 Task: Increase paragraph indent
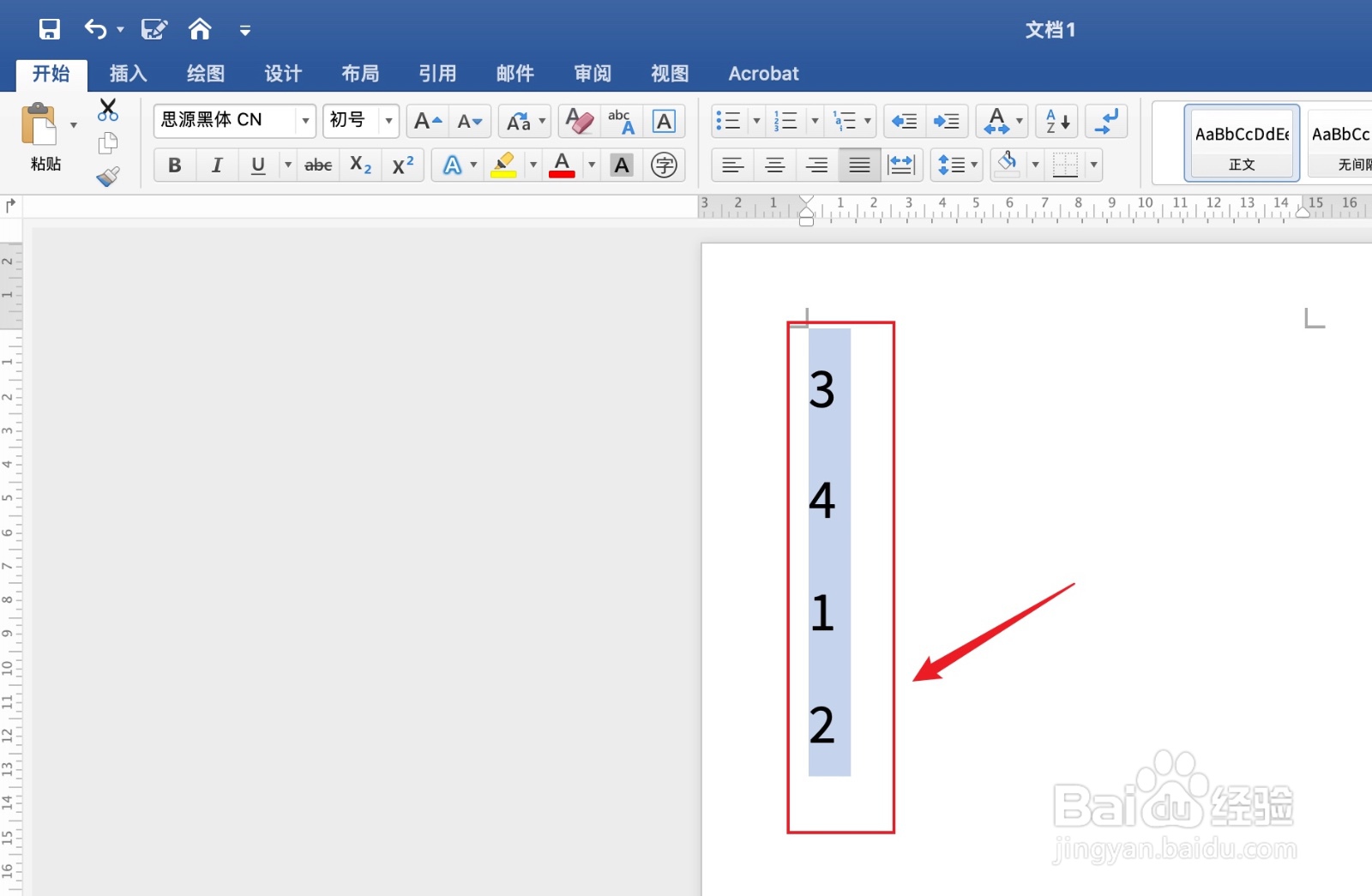point(947,121)
